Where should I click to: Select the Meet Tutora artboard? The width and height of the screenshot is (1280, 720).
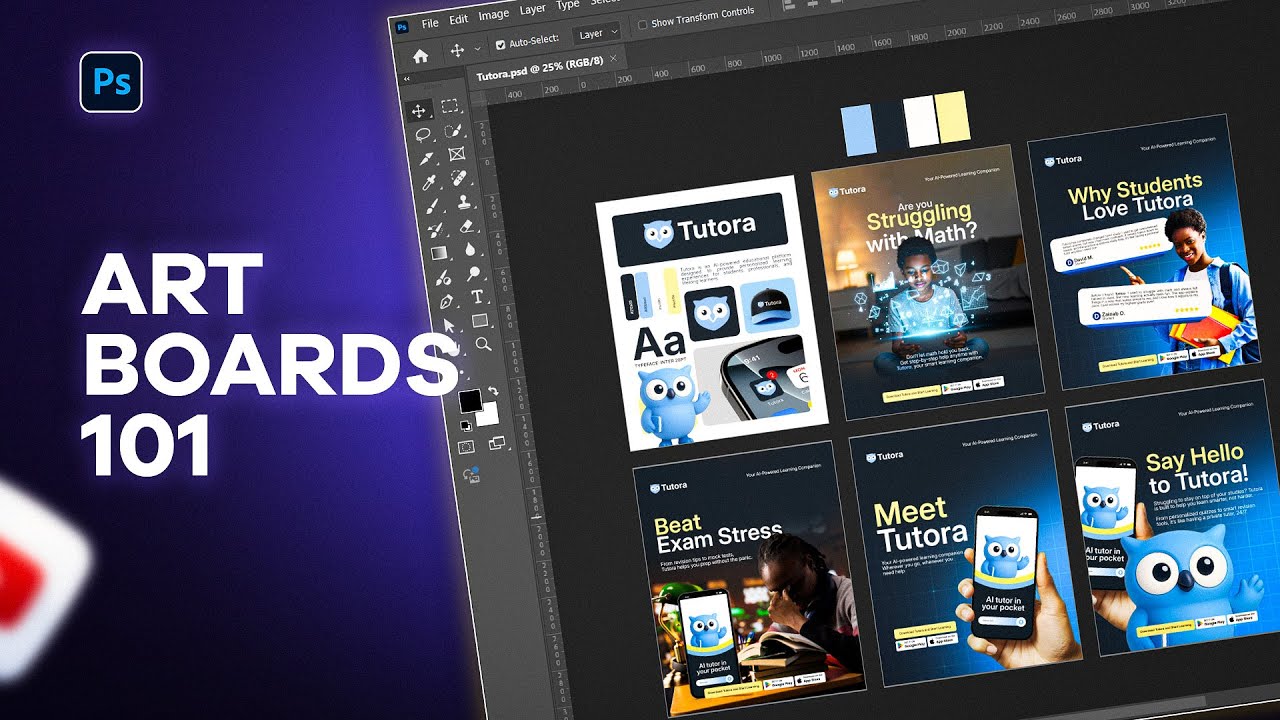pos(965,548)
